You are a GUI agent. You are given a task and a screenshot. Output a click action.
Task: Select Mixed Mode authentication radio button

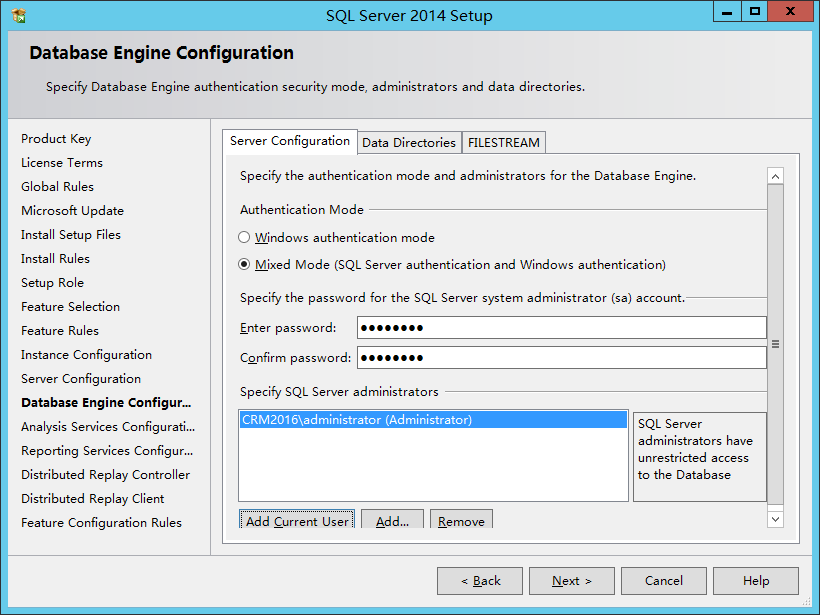point(244,265)
